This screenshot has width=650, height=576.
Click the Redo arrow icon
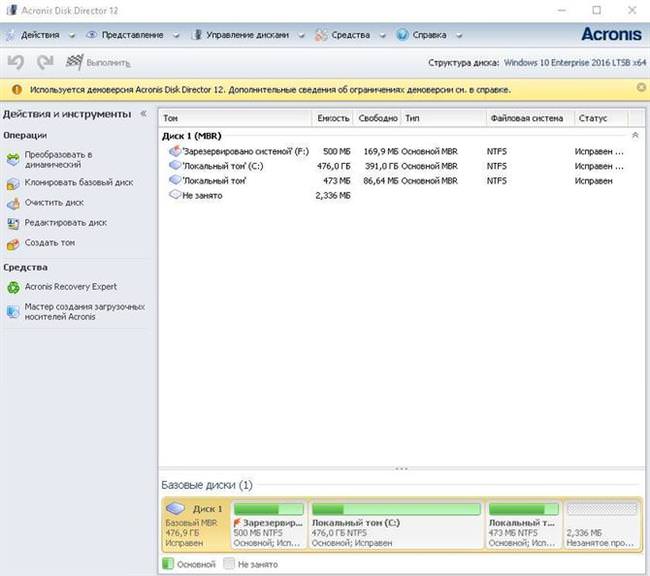pyautogui.click(x=45, y=62)
